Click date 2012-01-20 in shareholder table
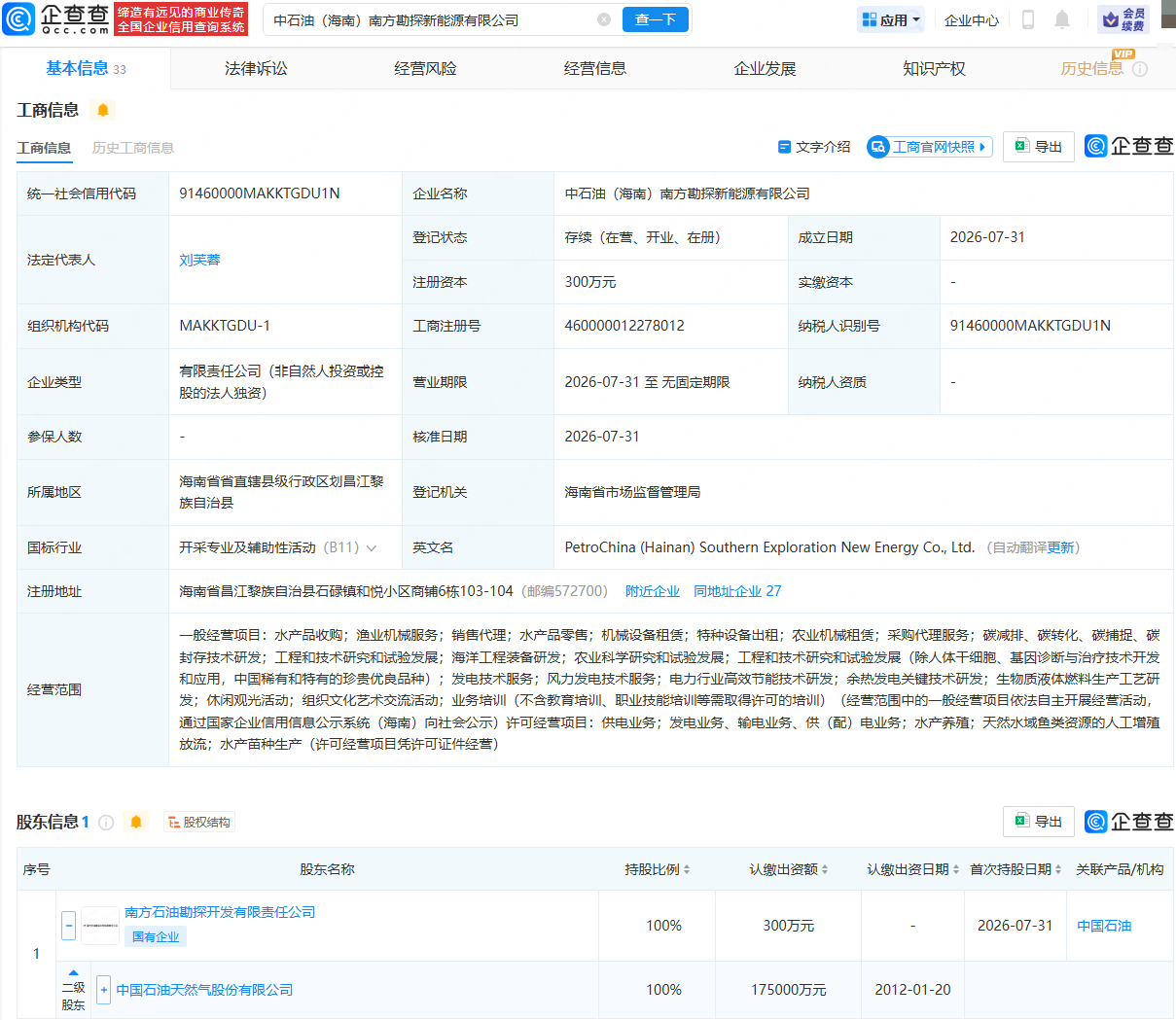 click(x=912, y=990)
